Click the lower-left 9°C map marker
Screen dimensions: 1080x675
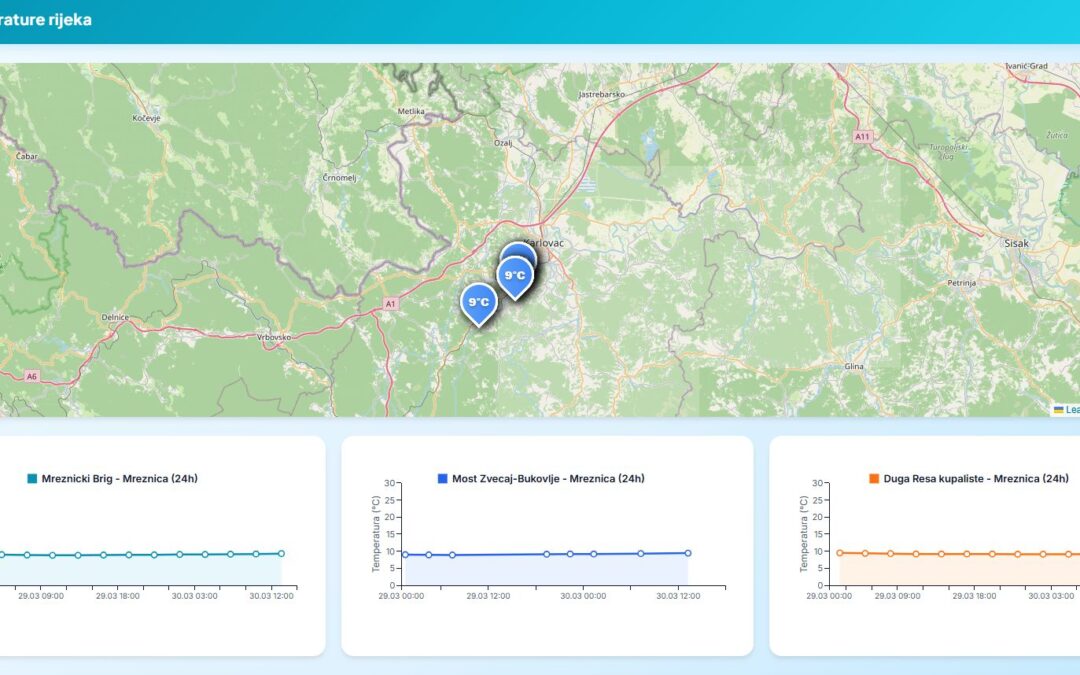click(479, 304)
